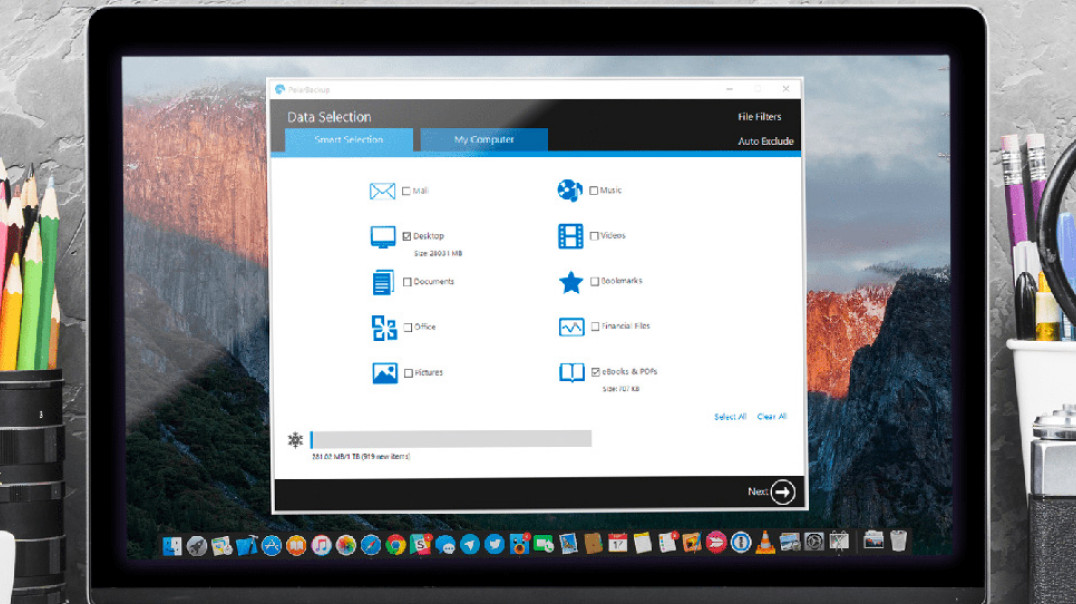1076x604 pixels.
Task: Click the Financial Files chart icon
Action: [572, 327]
